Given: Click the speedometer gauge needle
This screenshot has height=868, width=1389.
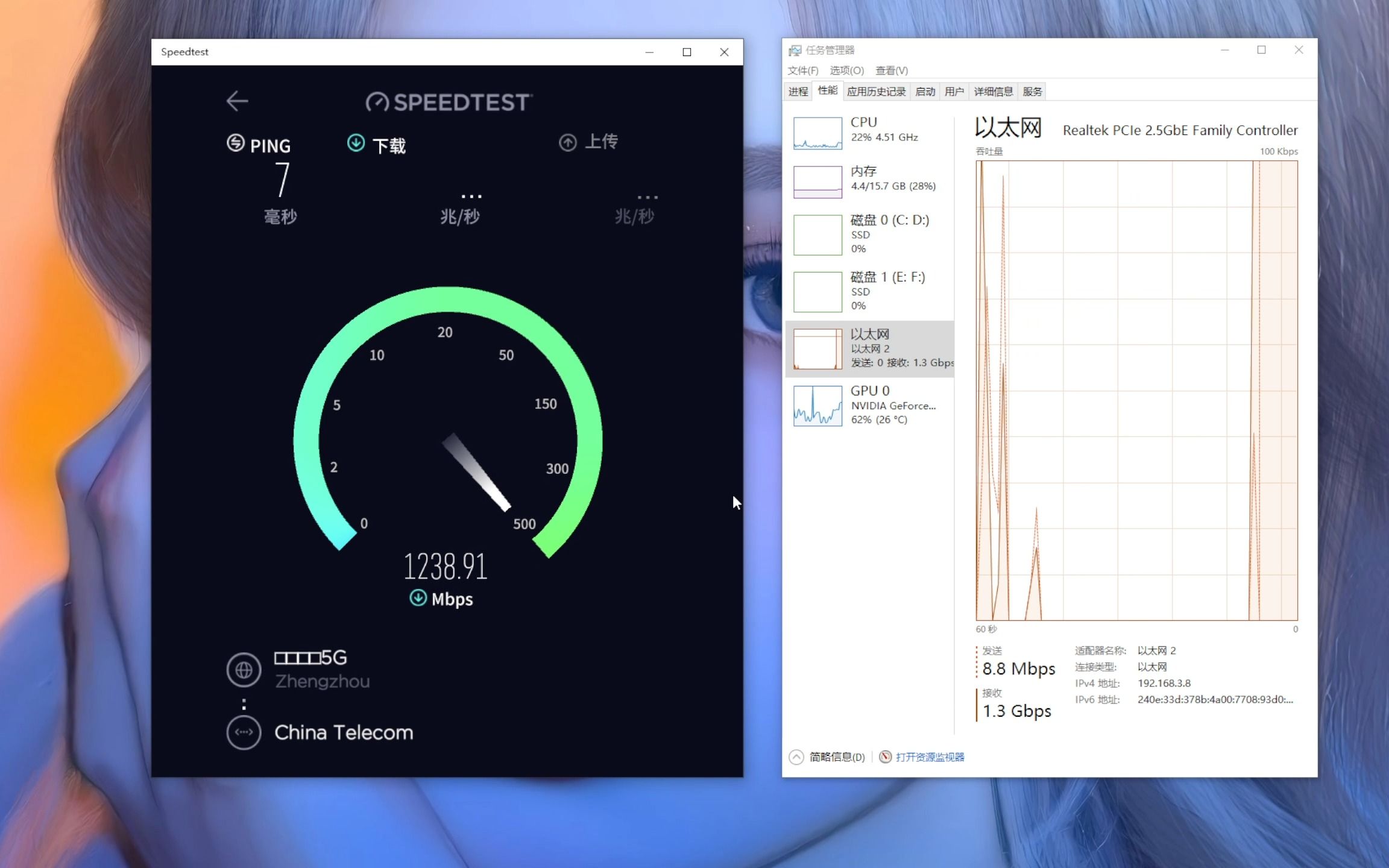Looking at the screenshot, I should pyautogui.click(x=476, y=472).
